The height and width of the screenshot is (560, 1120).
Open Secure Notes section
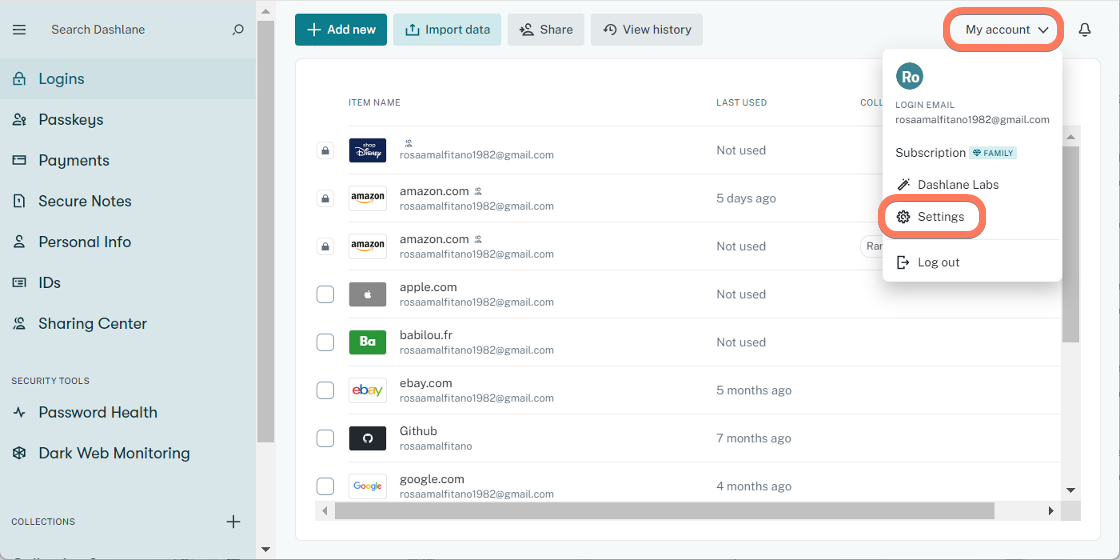pos(128,201)
